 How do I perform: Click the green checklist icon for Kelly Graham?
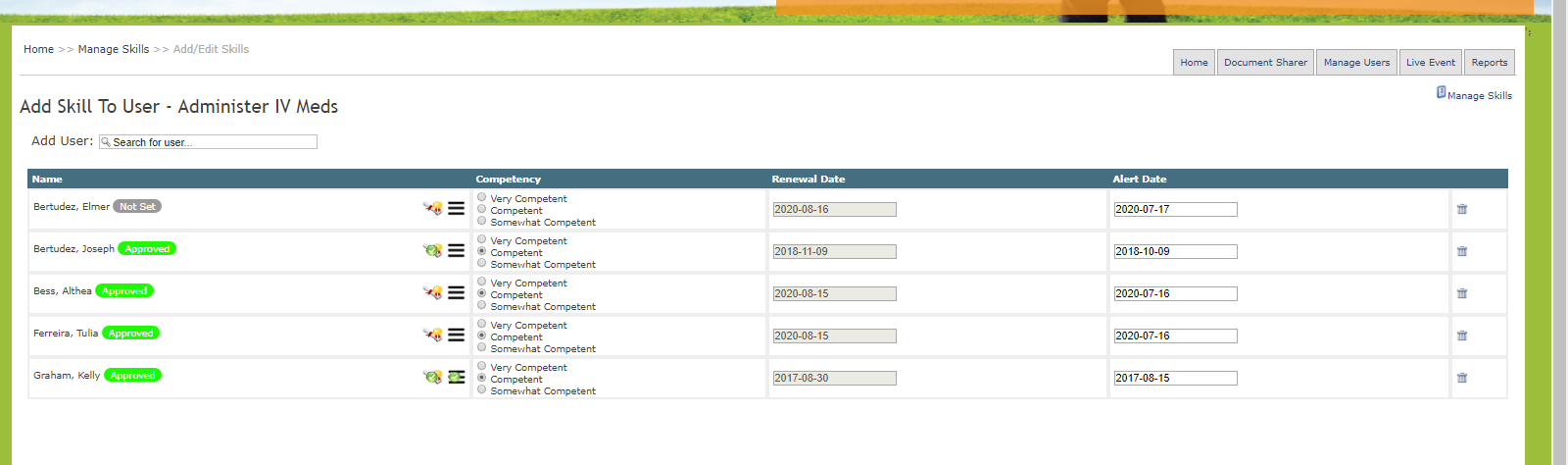[x=457, y=377]
